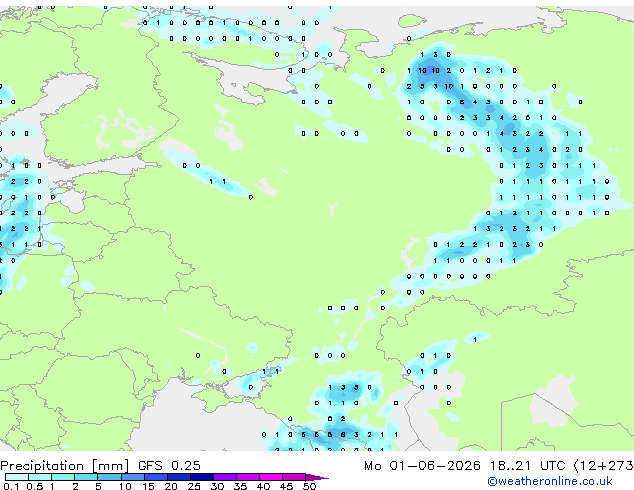Pick the 10–15 mm legend swatch
This screenshot has width=634, height=490.
(x=132, y=477)
